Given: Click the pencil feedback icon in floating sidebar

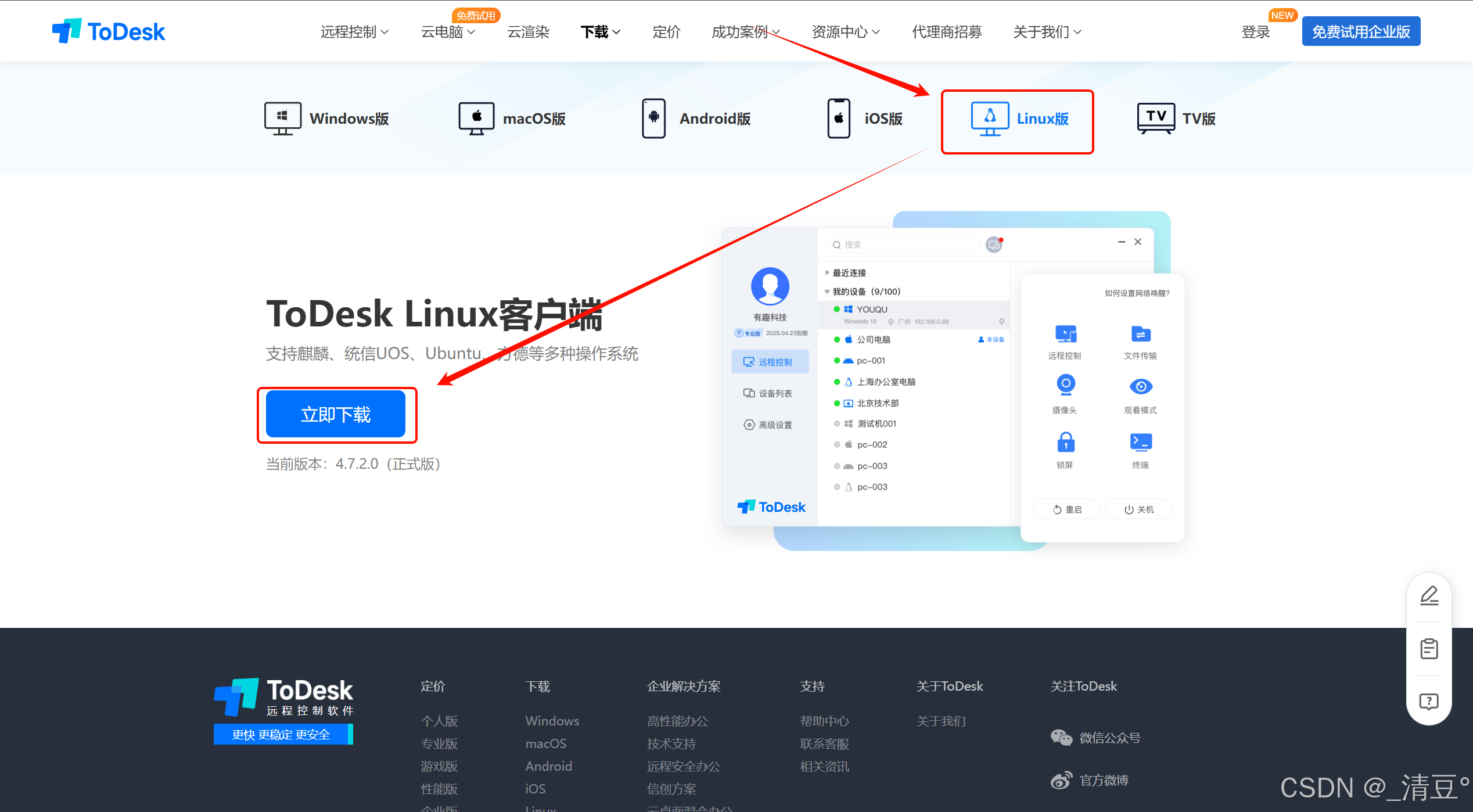Looking at the screenshot, I should [1429, 596].
